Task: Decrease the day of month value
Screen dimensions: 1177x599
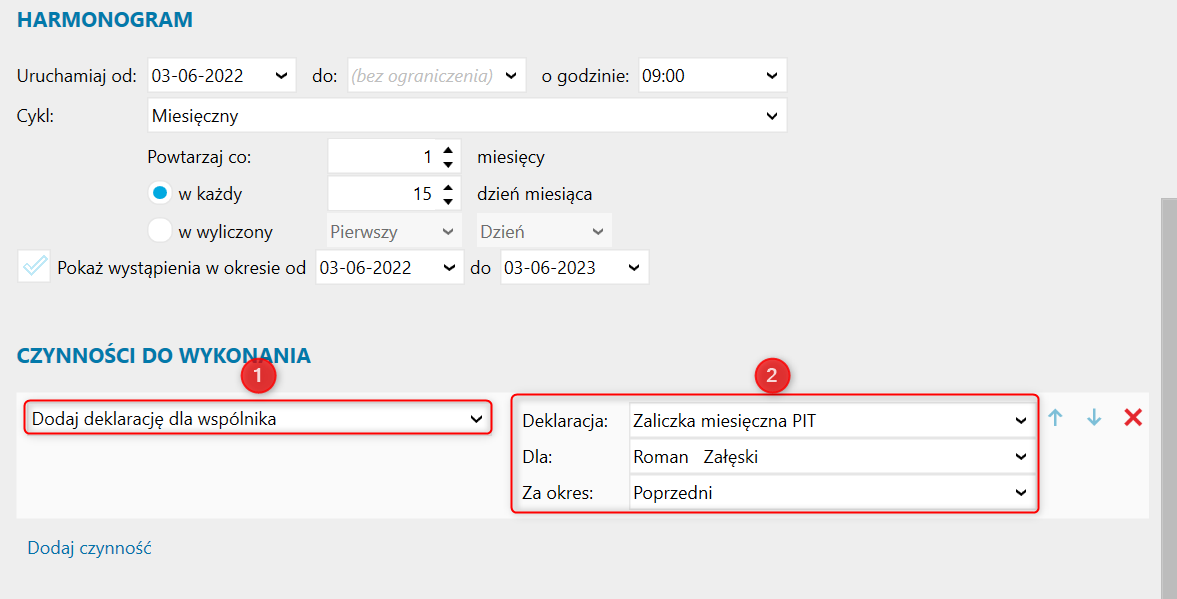Action: click(x=448, y=201)
